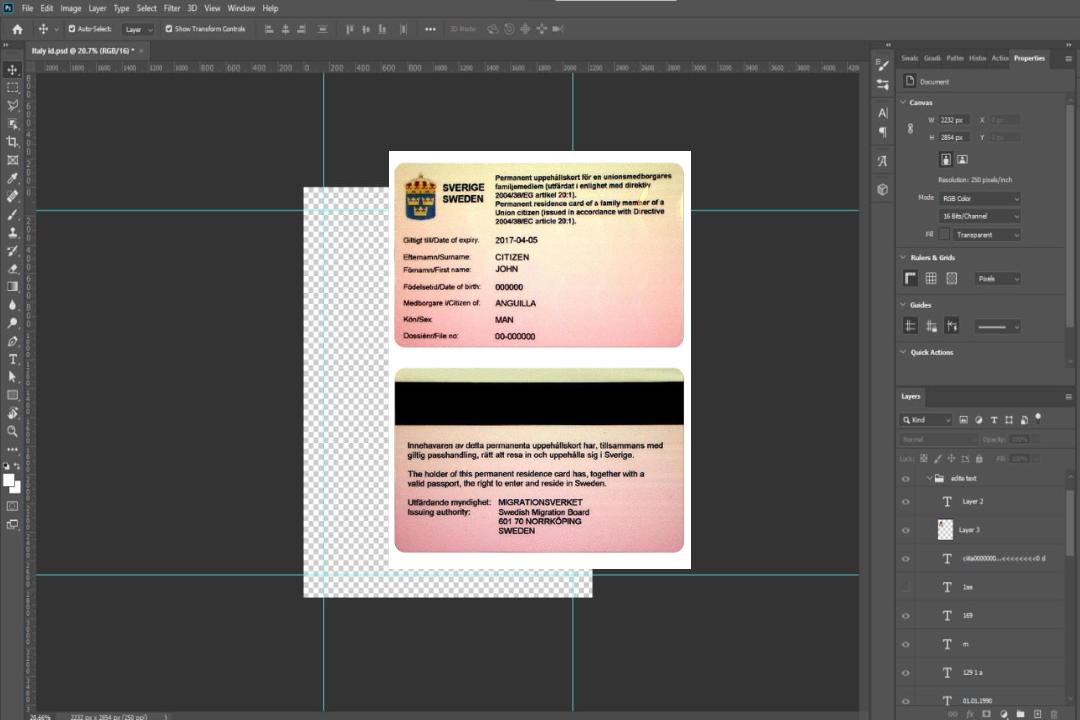Hide the 'edite text' group

tap(906, 479)
